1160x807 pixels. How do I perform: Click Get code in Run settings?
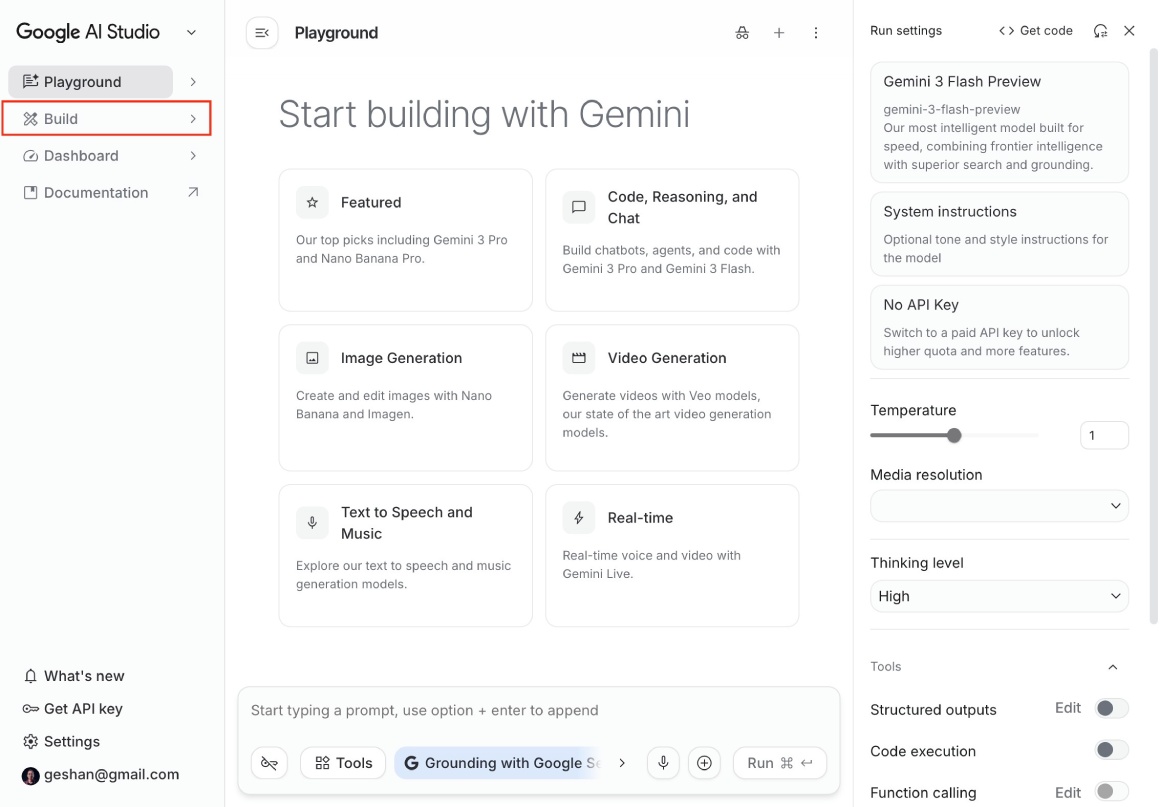(1035, 30)
